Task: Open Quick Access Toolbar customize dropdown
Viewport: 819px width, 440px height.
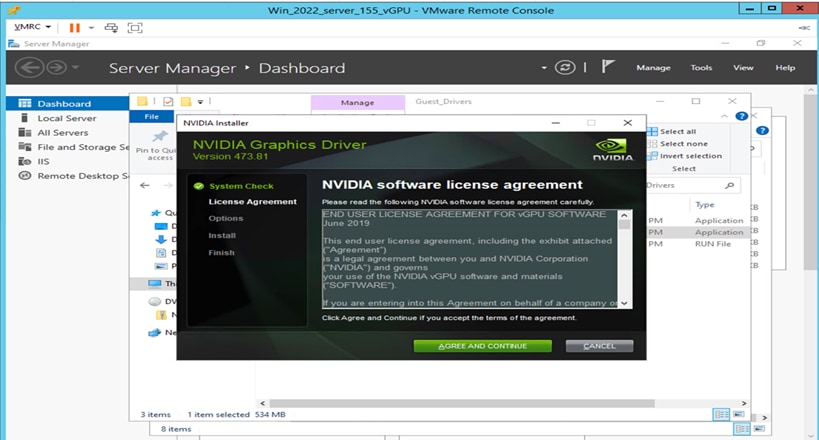Action: tap(200, 102)
